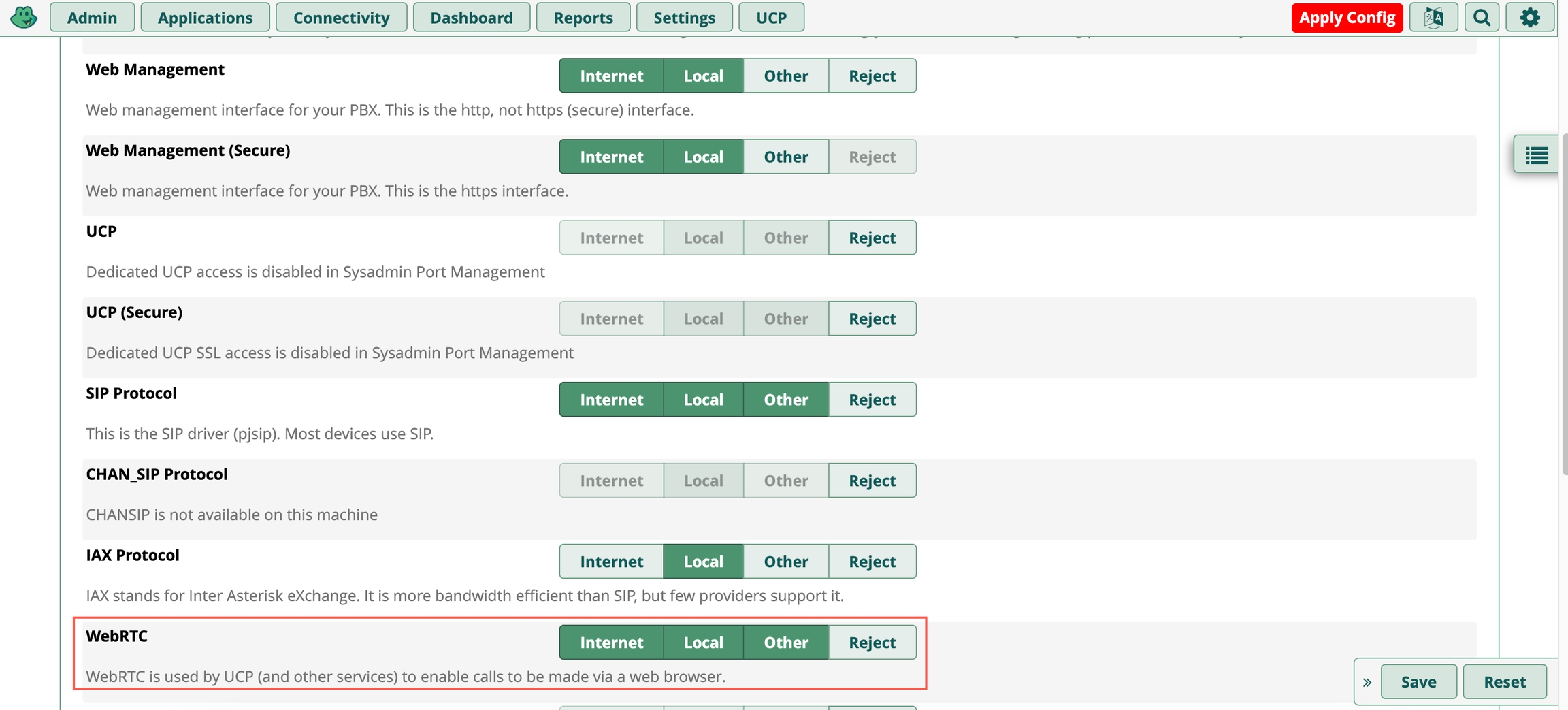Click the red Apply Config button

1347,18
